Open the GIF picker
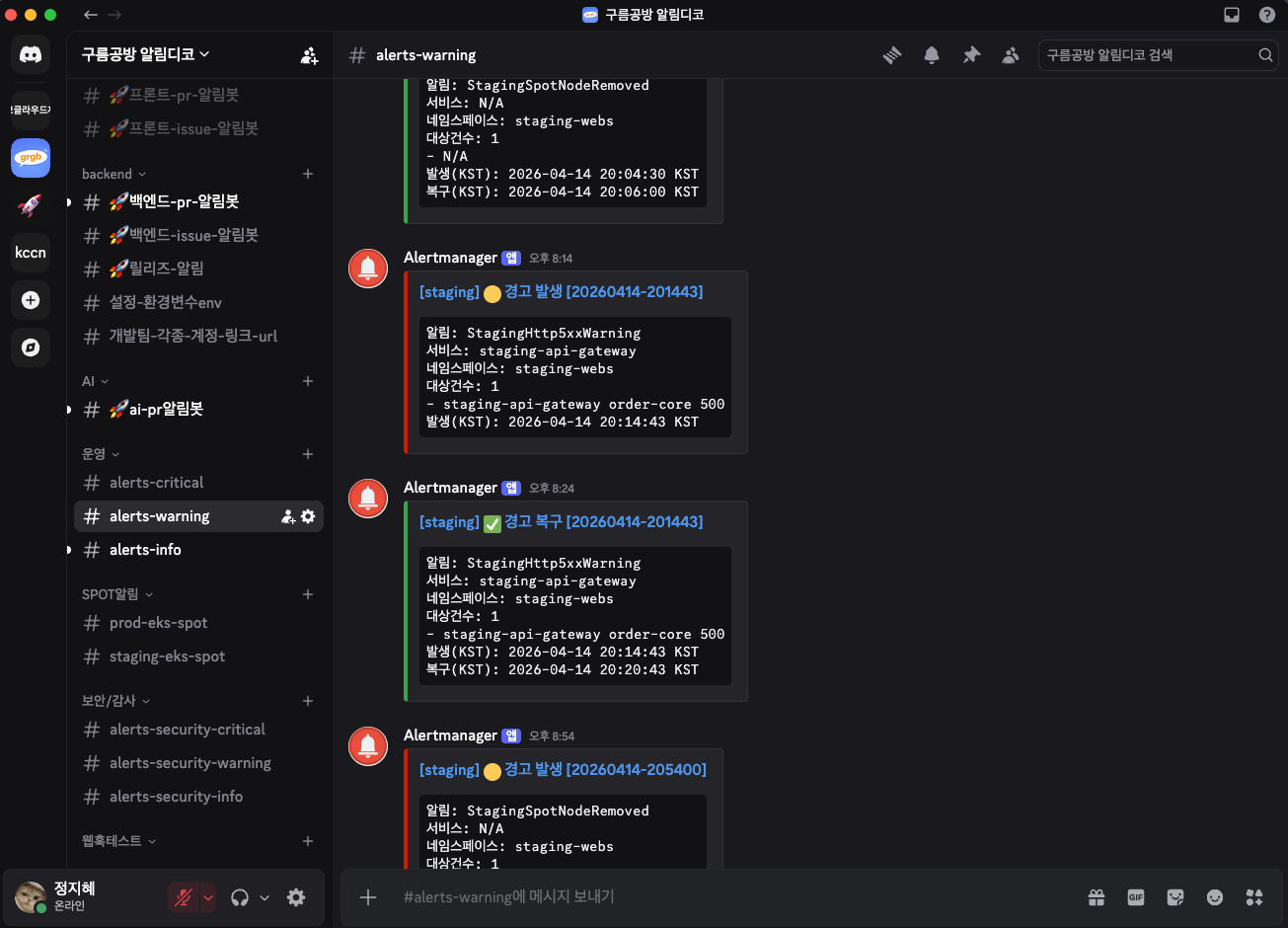This screenshot has width=1288, height=928. click(1135, 897)
